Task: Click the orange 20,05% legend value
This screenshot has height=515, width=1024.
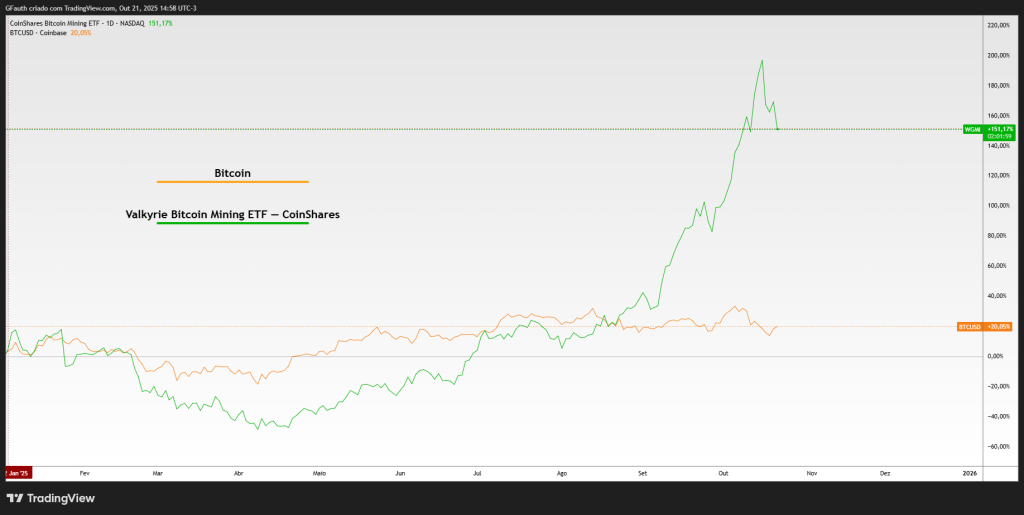Action: pos(80,33)
